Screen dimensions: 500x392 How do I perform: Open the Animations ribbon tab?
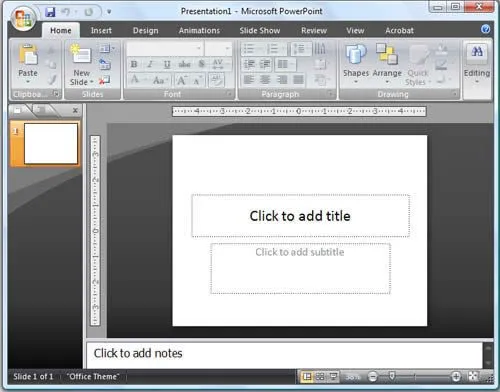coord(199,31)
